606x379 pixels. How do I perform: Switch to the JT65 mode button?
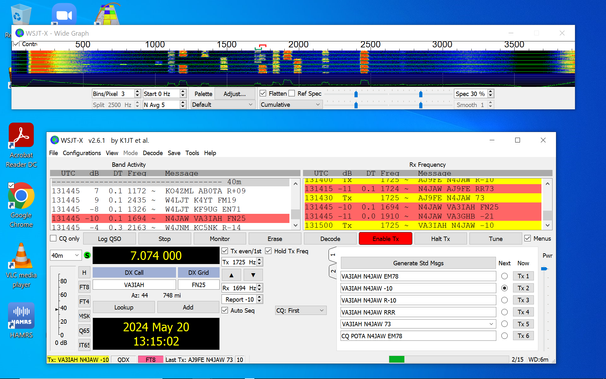pos(84,345)
